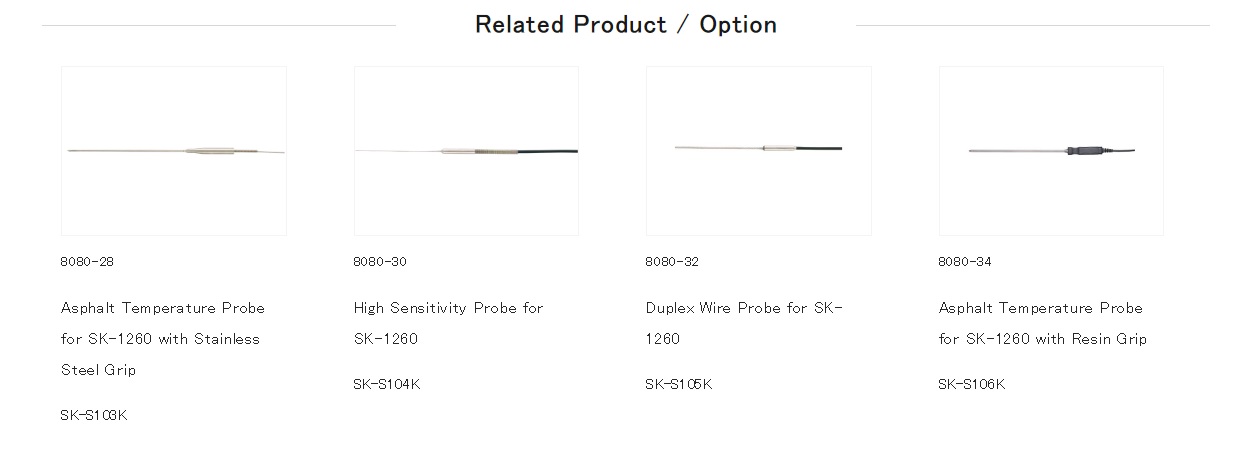Click the divider line right of heading

pos(1033,25)
